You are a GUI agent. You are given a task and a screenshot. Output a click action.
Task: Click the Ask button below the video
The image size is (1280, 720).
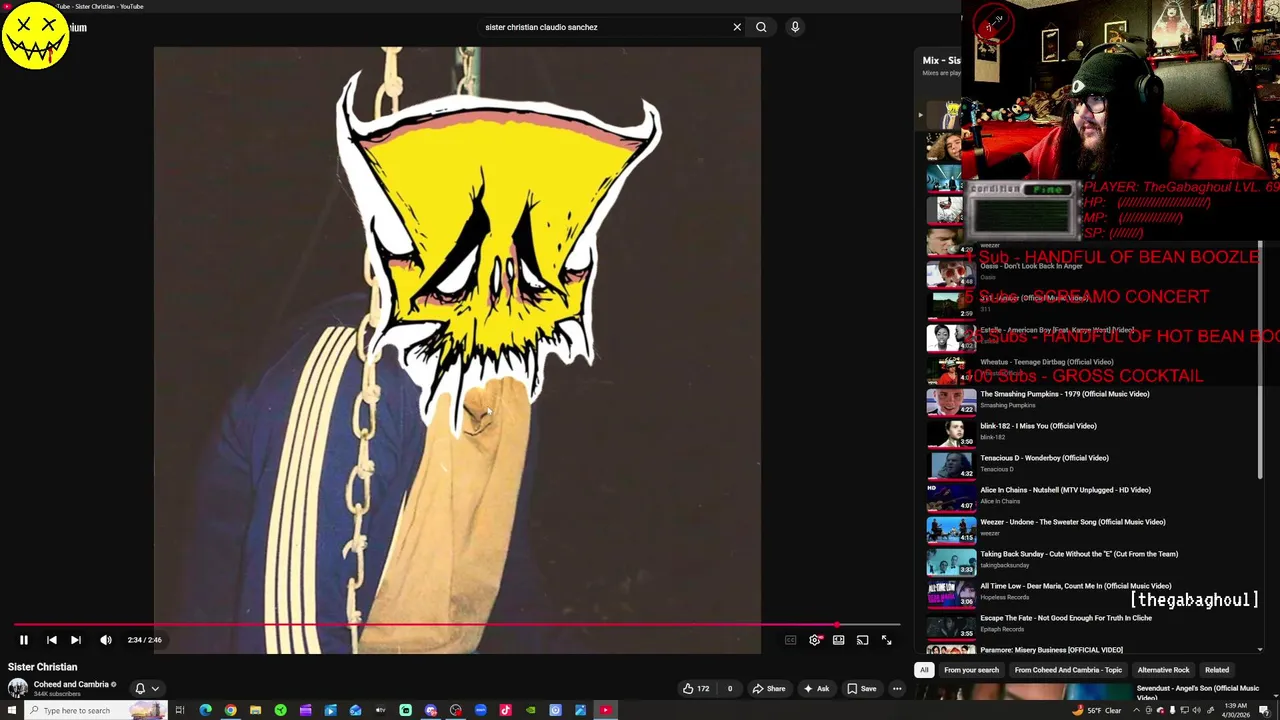coord(816,688)
